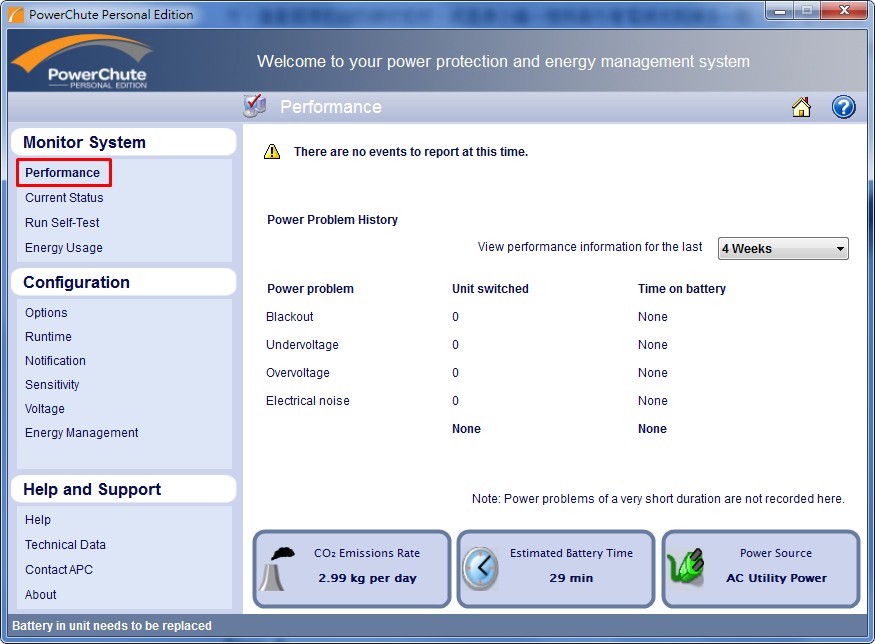875x644 pixels.
Task: Open Energy Management settings
Action: (82, 433)
